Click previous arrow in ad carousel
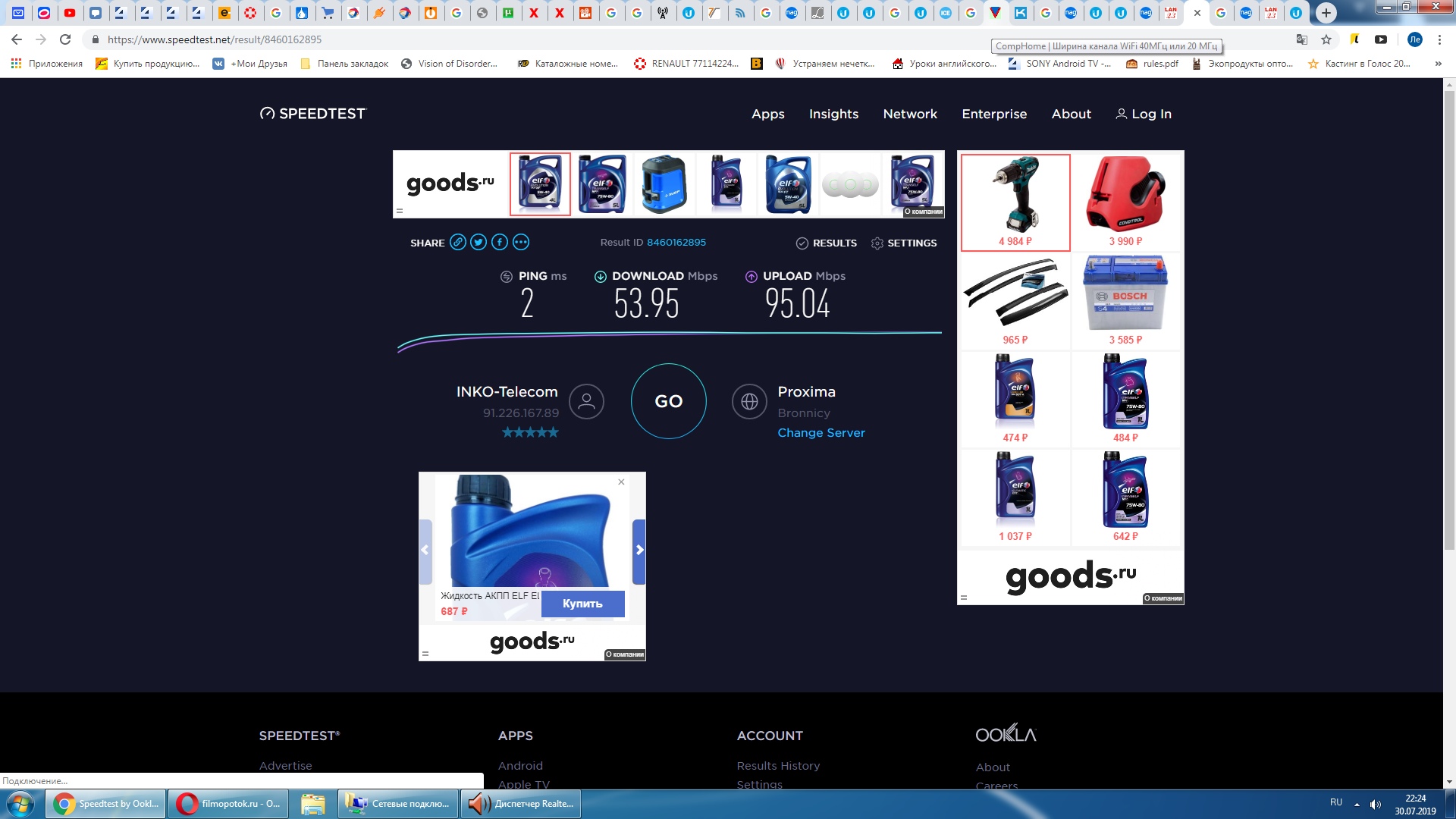 (425, 551)
